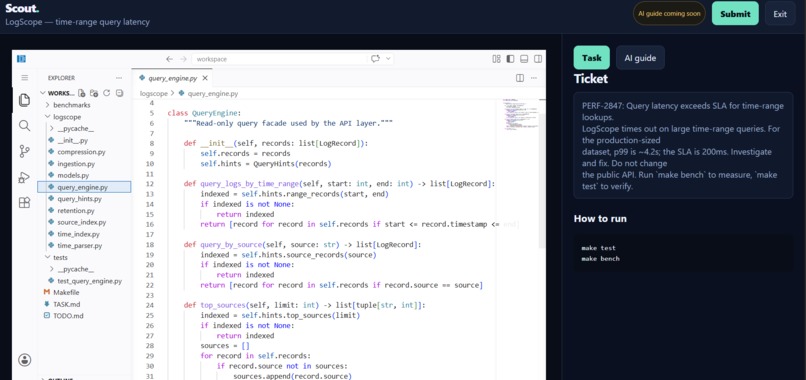Switch to the Task tab

click(592, 58)
